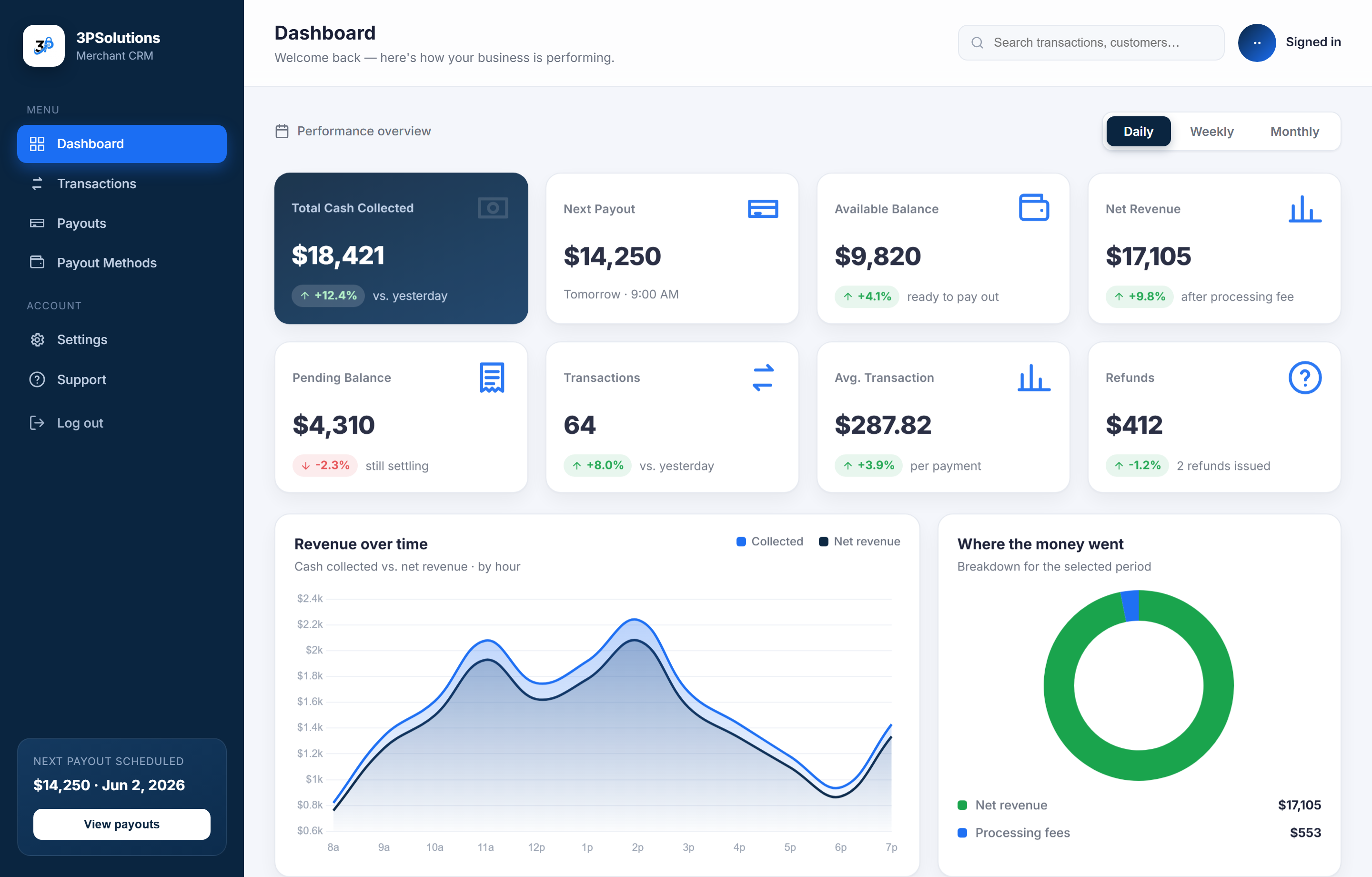Click the Log out arrow icon
This screenshot has height=877, width=1372.
point(37,423)
